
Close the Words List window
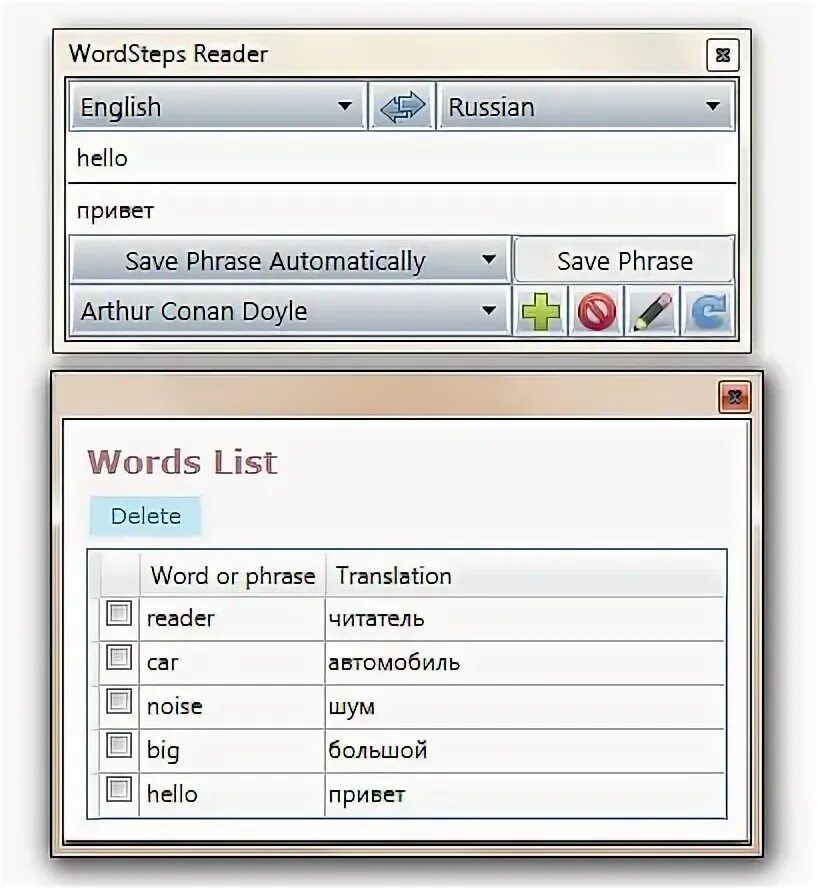(735, 397)
